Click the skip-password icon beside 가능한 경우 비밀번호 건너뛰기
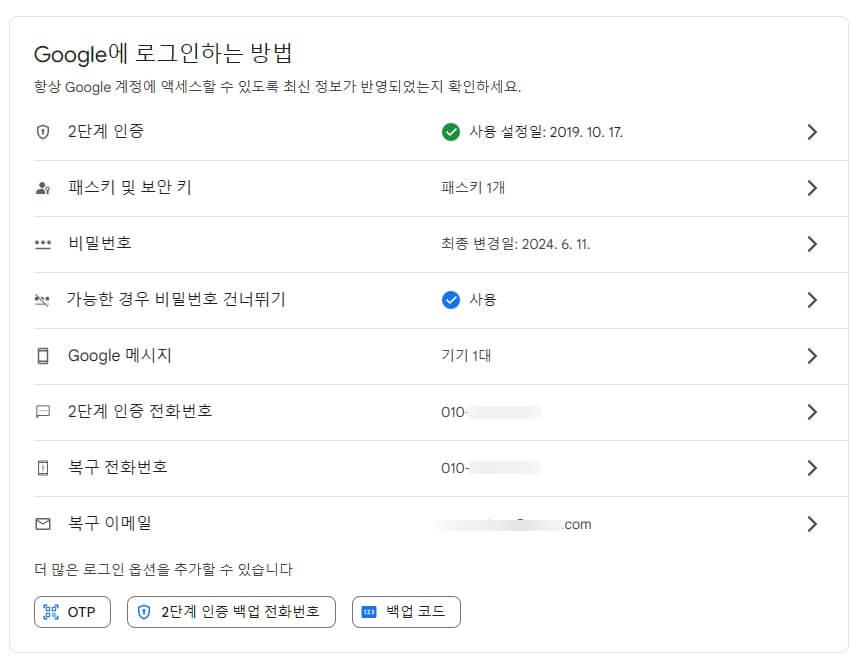 (43, 299)
